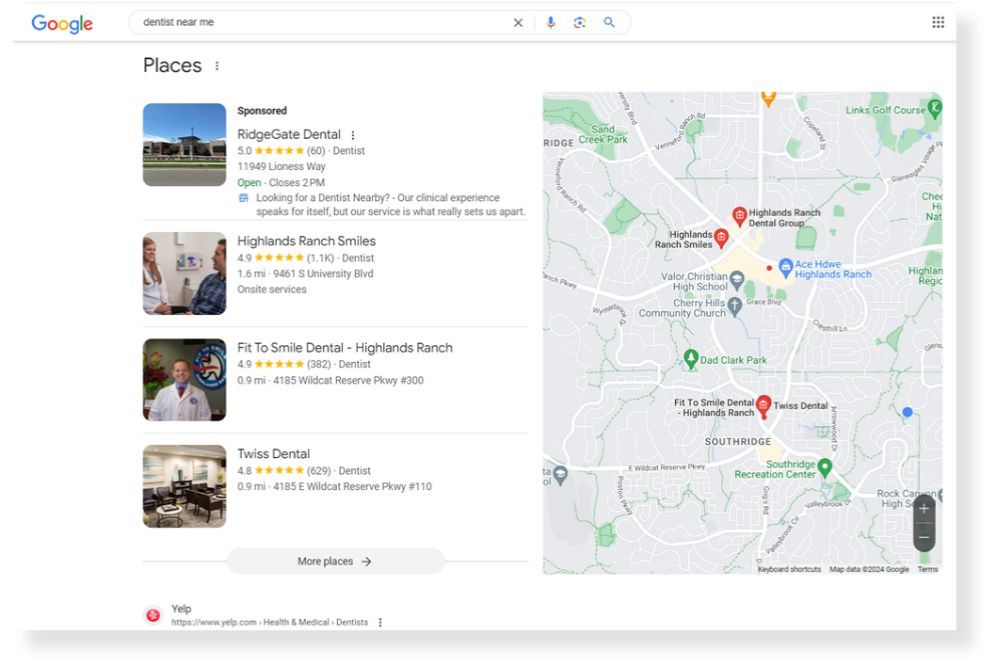Open the Places section options menu
The width and height of the screenshot is (1000, 667).
pyautogui.click(x=217, y=66)
